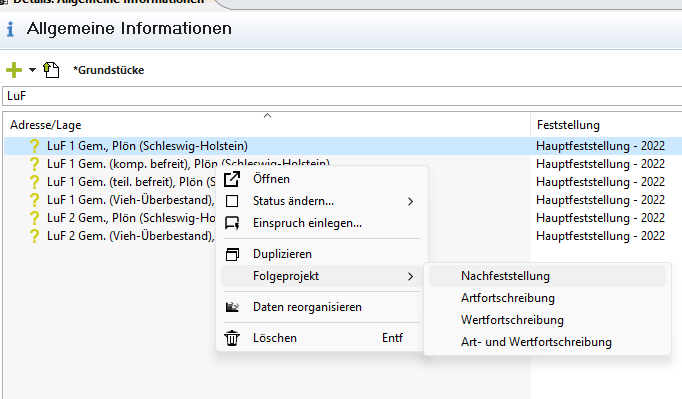Click the status icon of the LuF 2 Gem., Plön row
The width and height of the screenshot is (682, 399).
[x=34, y=218]
